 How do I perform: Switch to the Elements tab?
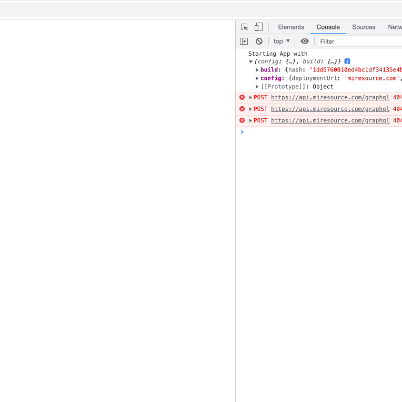pyautogui.click(x=291, y=27)
